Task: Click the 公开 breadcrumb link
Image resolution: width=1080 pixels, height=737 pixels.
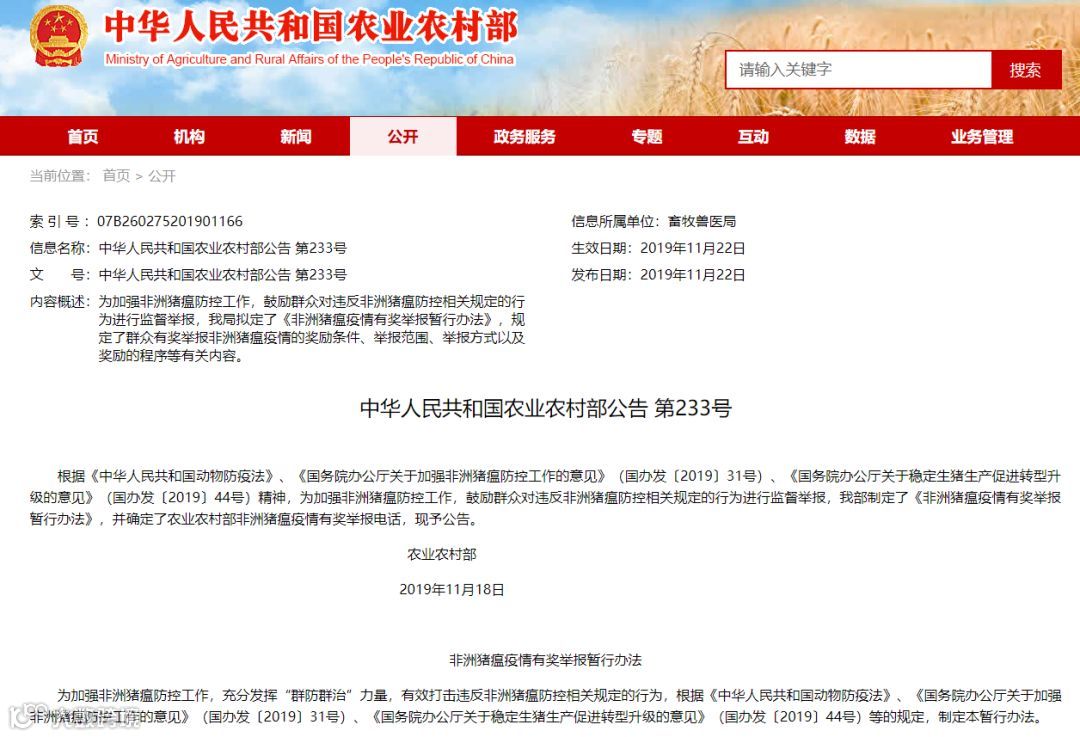Action: click(162, 176)
